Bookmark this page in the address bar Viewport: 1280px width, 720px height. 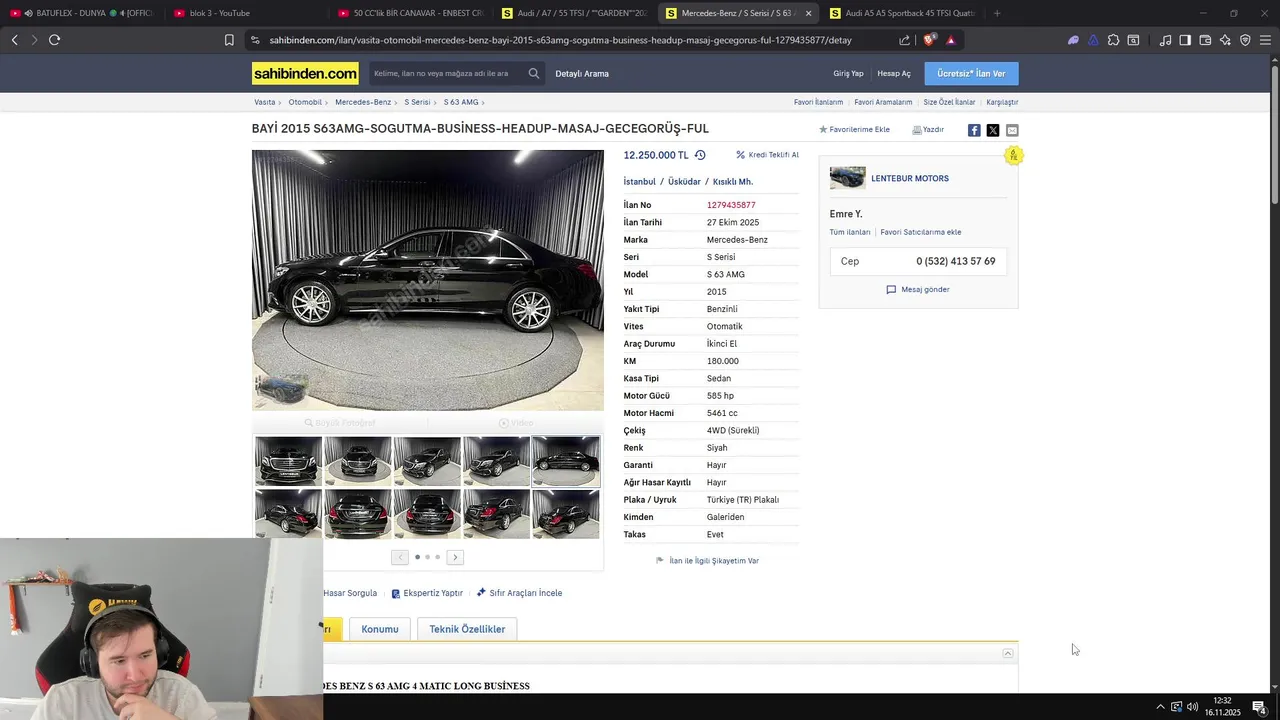point(229,40)
